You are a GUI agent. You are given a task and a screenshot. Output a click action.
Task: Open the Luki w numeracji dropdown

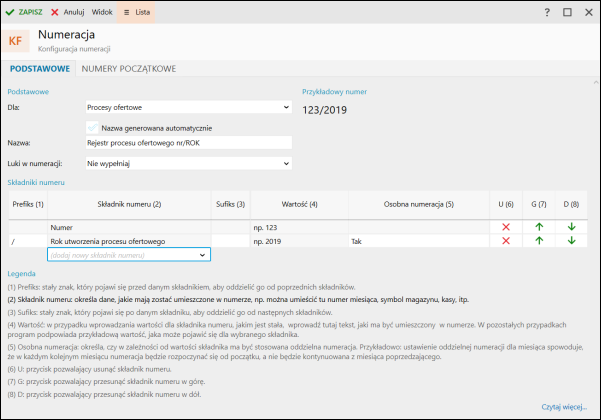189,164
